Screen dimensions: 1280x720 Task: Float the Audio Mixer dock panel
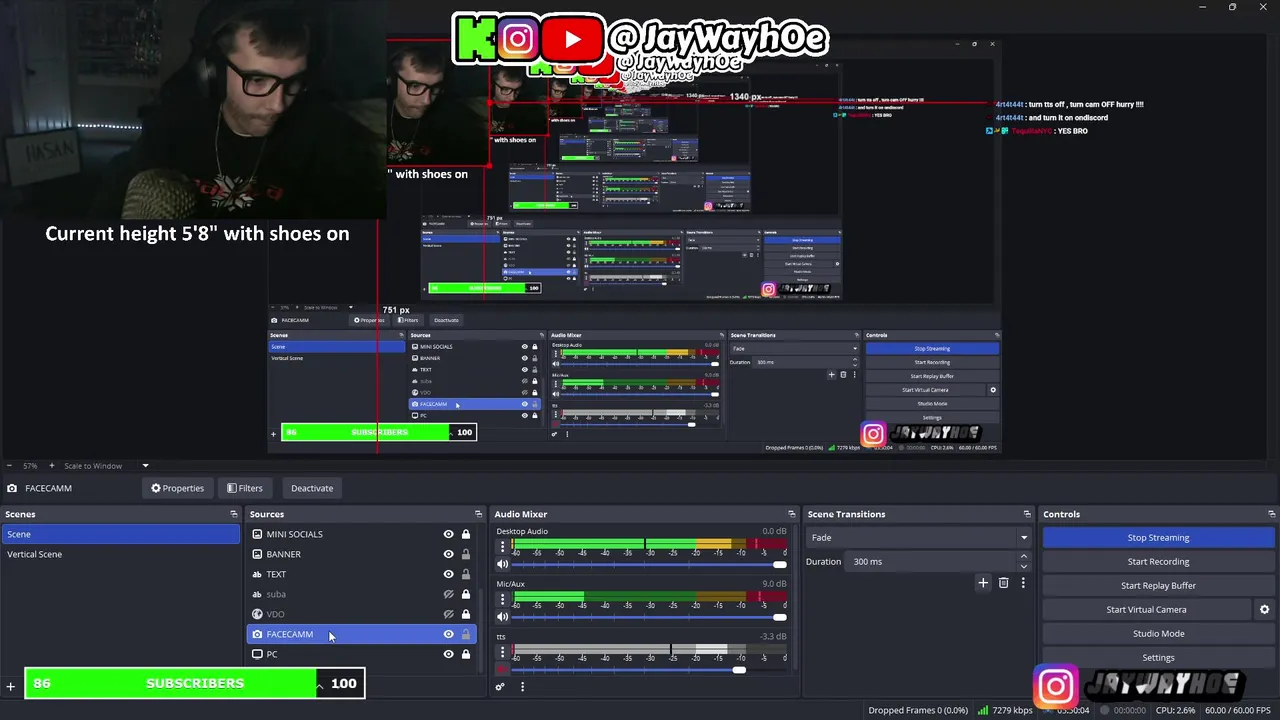click(x=791, y=514)
